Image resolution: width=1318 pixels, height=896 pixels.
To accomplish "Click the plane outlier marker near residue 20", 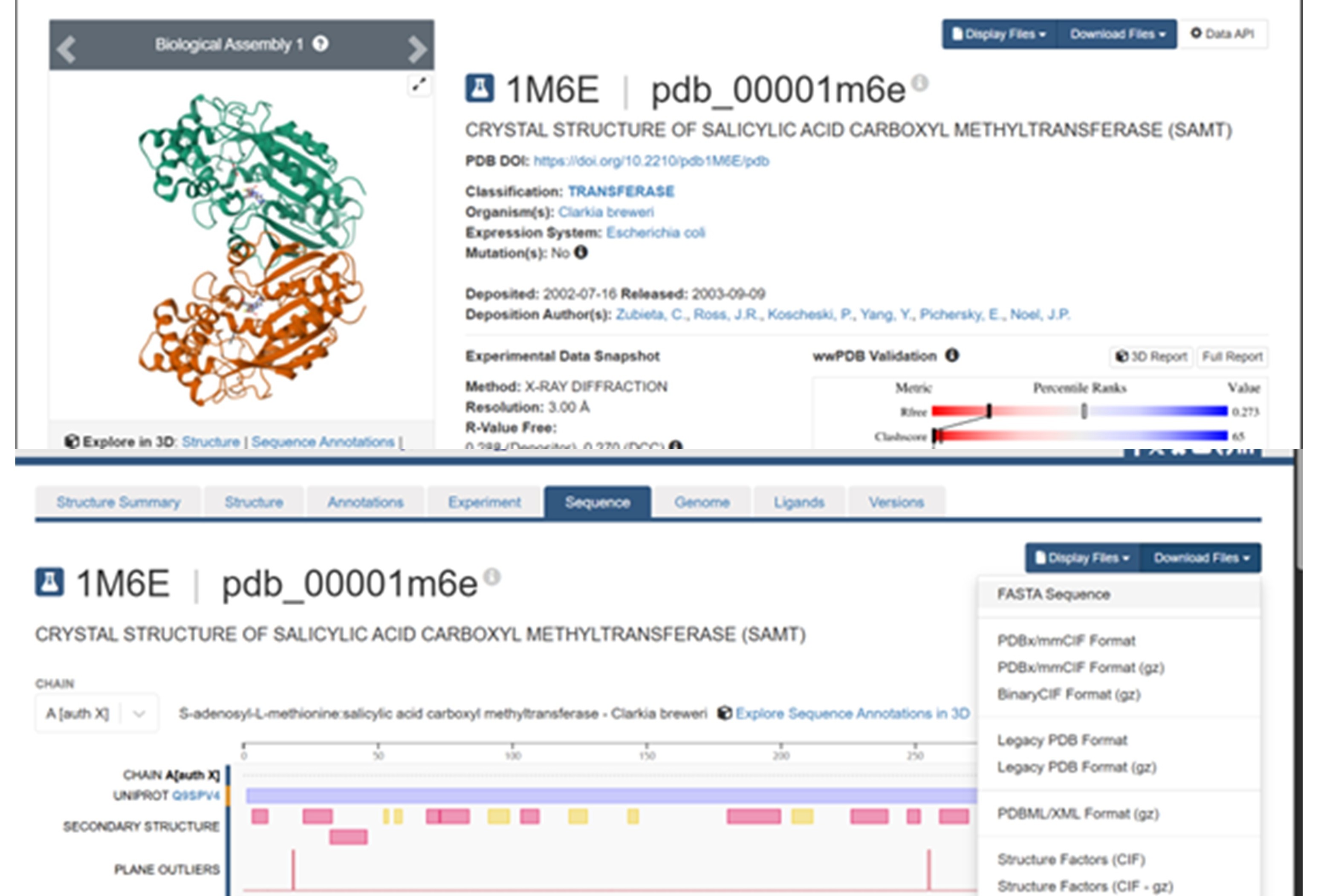I will (x=293, y=869).
